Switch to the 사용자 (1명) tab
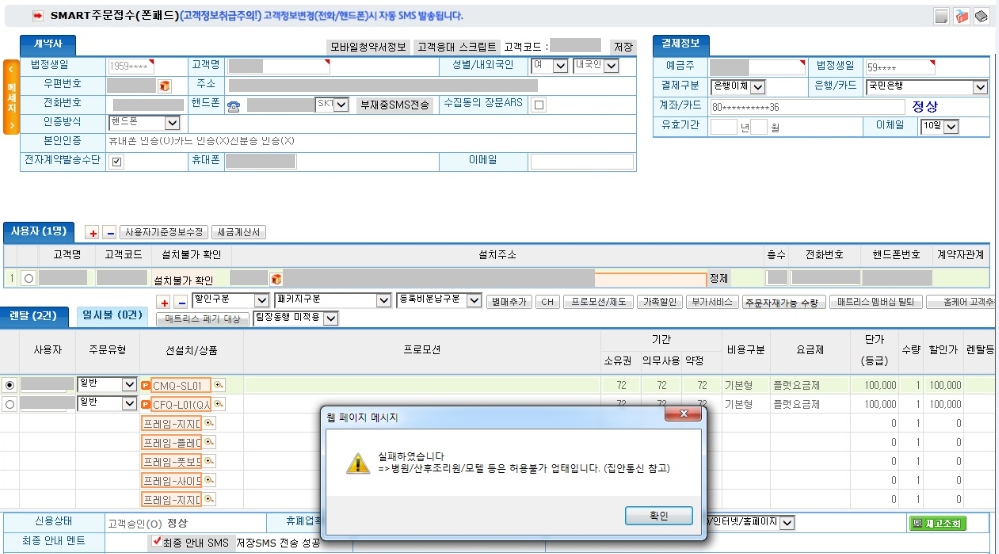 [x=38, y=232]
